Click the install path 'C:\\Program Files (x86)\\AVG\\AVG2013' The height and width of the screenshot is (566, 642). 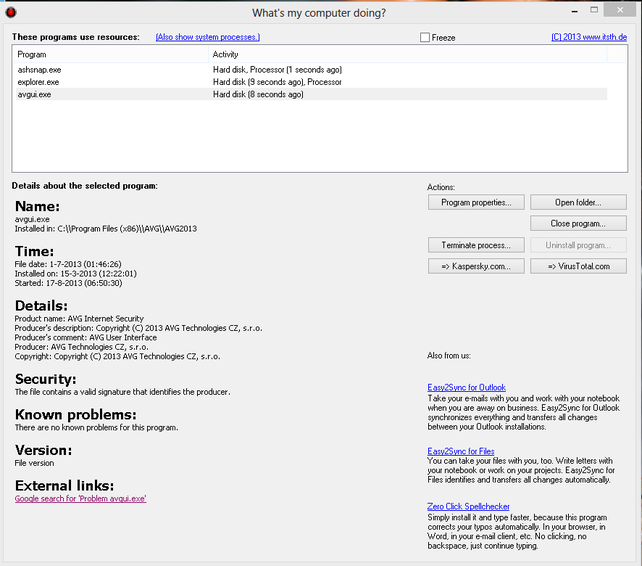point(127,229)
